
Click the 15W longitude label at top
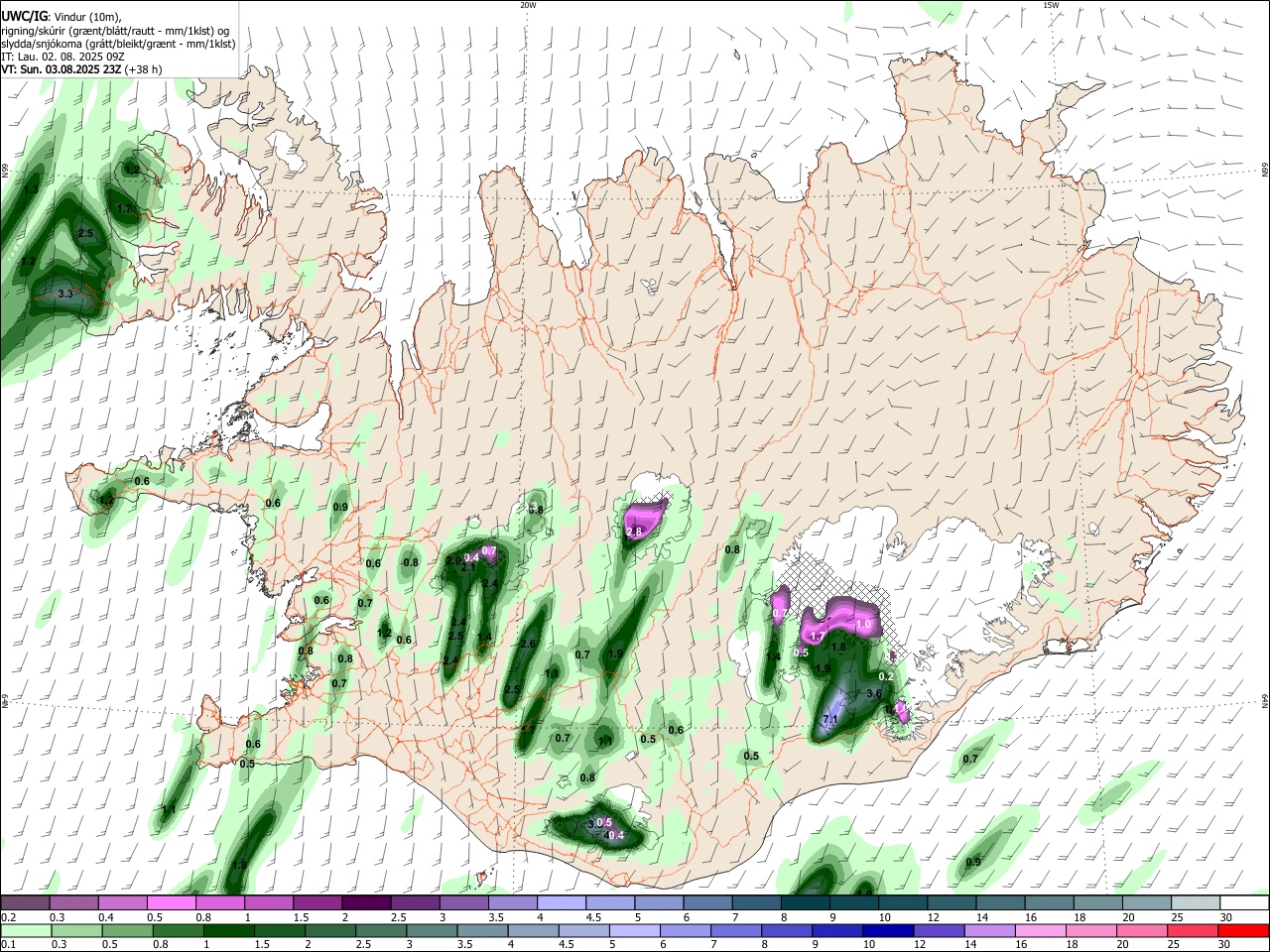pyautogui.click(x=1051, y=5)
